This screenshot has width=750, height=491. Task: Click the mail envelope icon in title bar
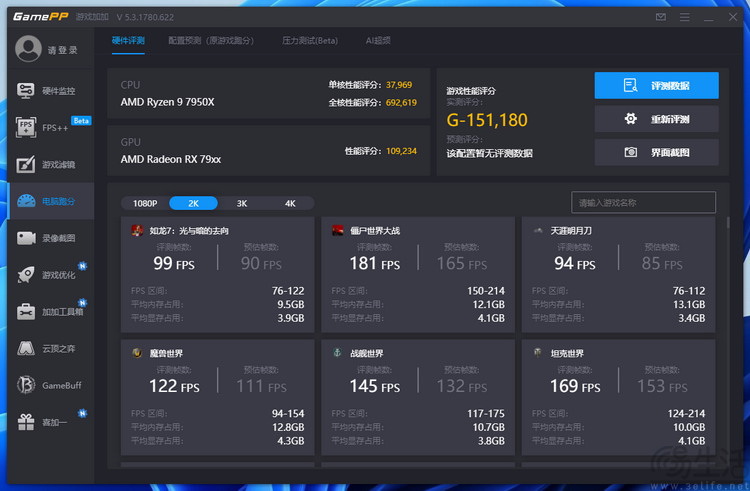tap(661, 17)
